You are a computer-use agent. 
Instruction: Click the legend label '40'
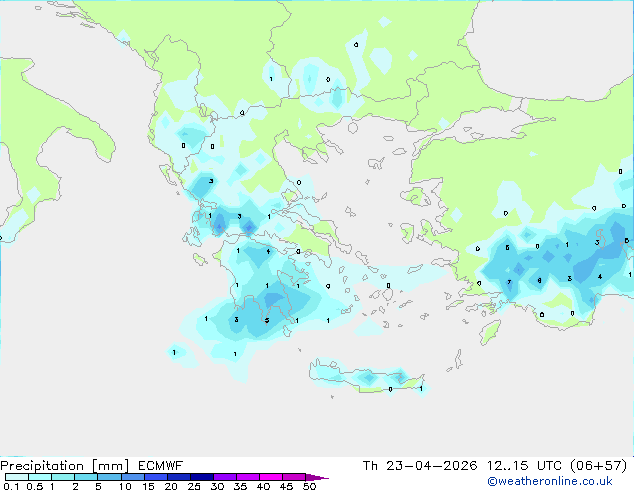click(263, 486)
